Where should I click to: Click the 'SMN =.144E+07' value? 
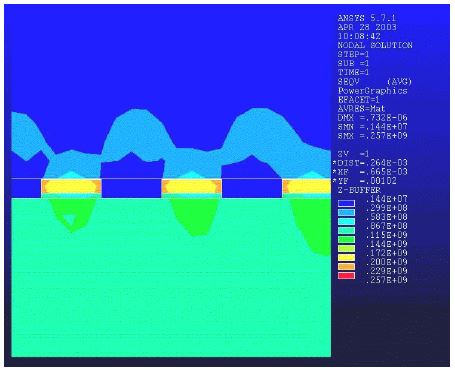[372, 126]
